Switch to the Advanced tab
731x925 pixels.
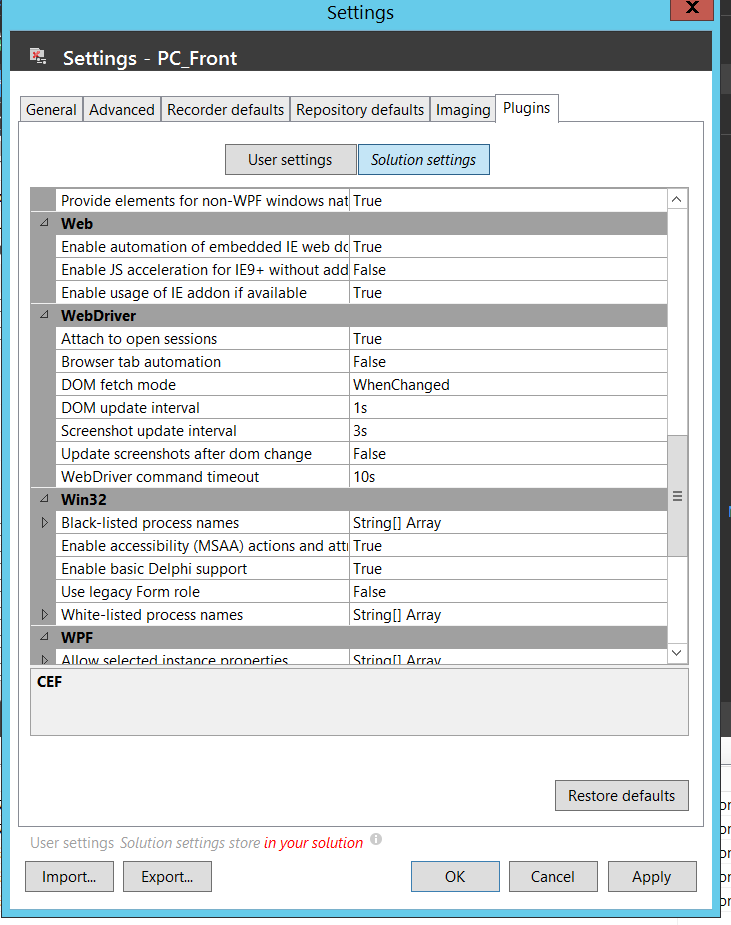(x=122, y=110)
